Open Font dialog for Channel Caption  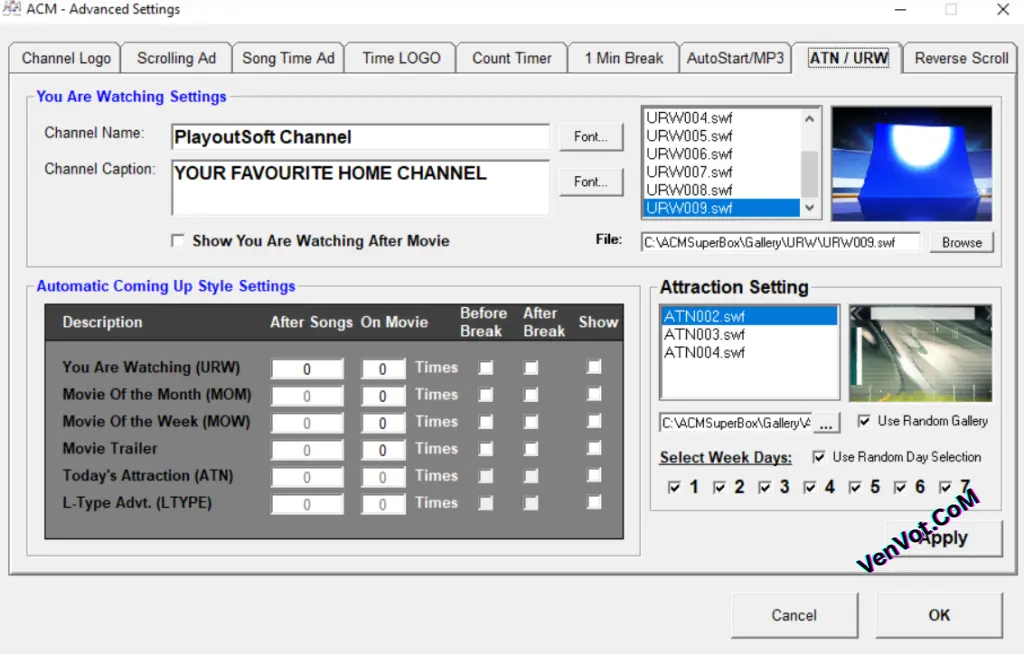[591, 181]
